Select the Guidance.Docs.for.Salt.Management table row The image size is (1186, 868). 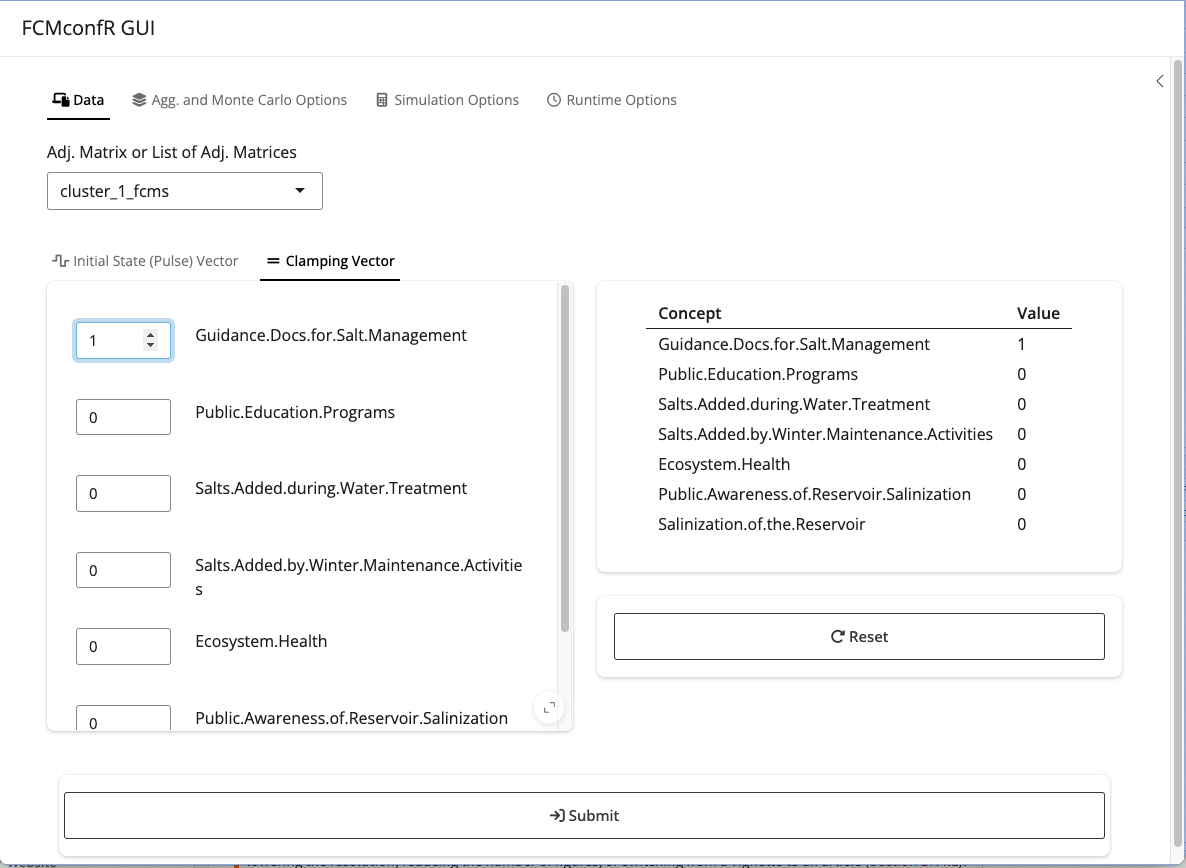[x=858, y=344]
